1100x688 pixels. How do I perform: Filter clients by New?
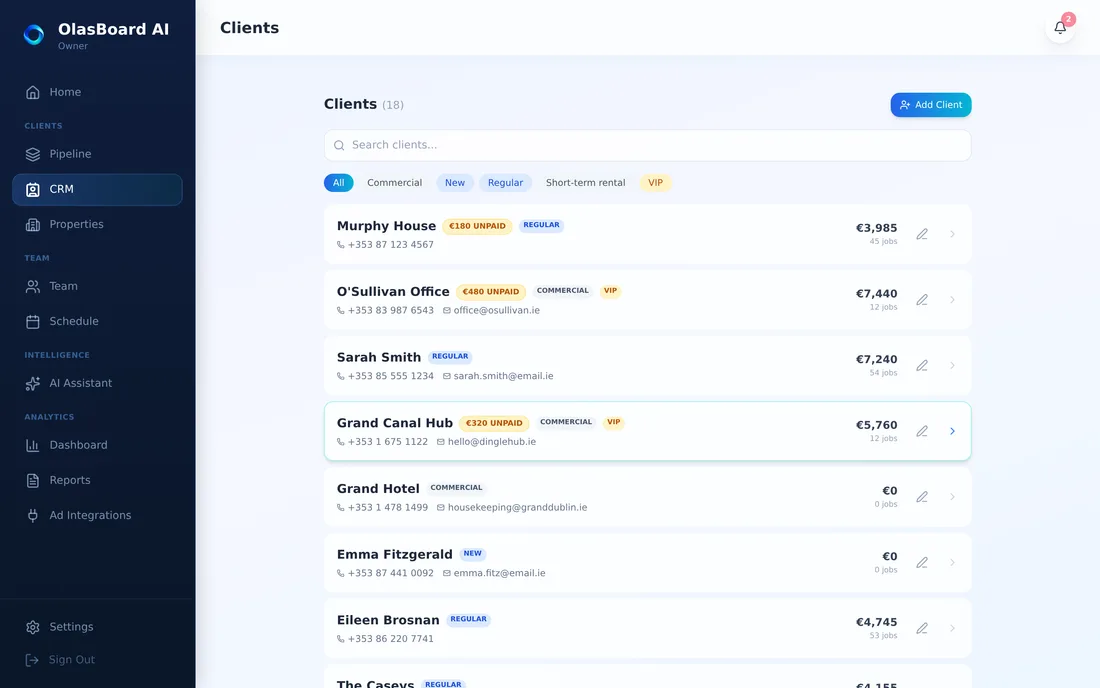tap(455, 182)
